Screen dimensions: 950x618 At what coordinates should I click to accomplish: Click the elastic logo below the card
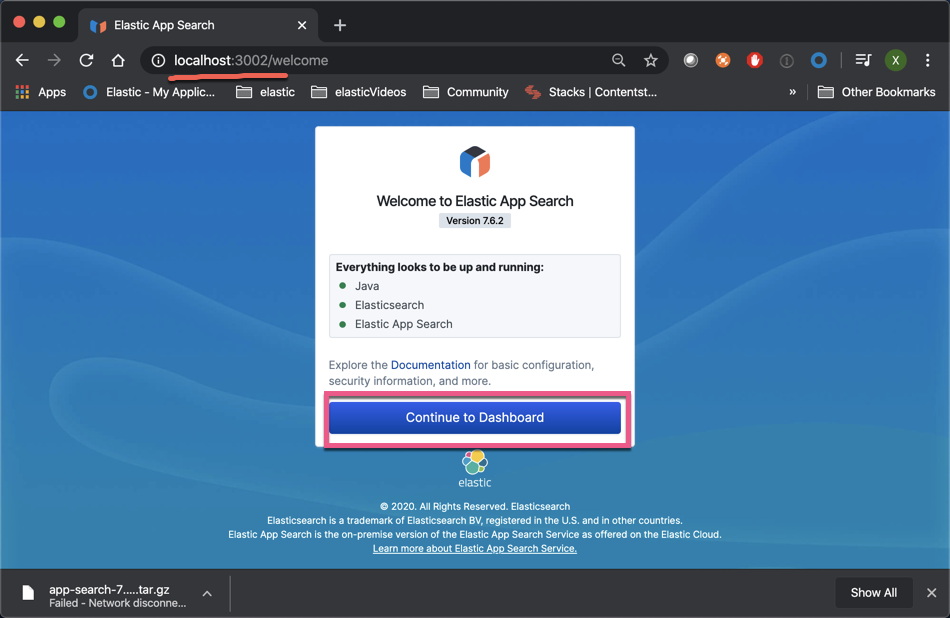point(475,470)
